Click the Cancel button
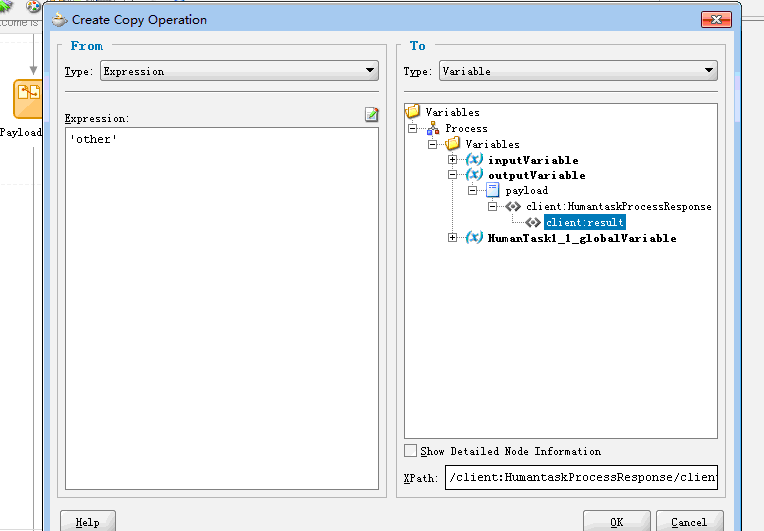Viewport: 764px width, 531px height. [689, 521]
